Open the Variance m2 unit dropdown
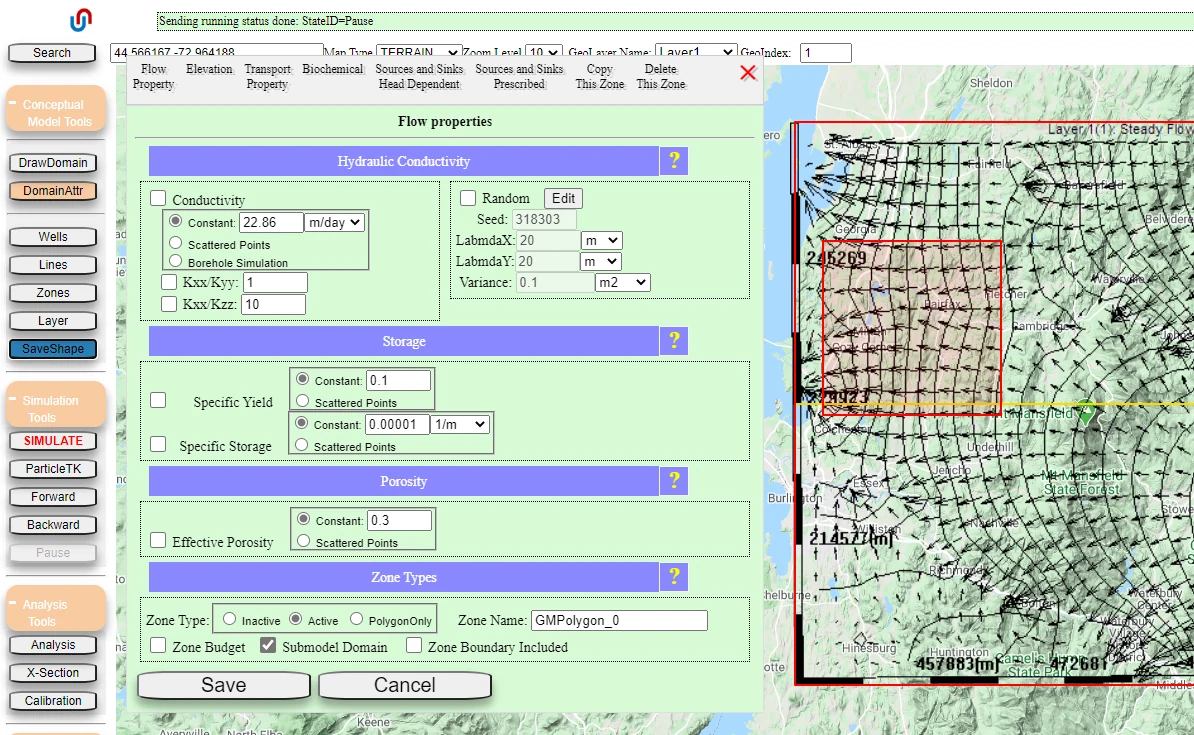The height and width of the screenshot is (735, 1194). click(x=622, y=283)
